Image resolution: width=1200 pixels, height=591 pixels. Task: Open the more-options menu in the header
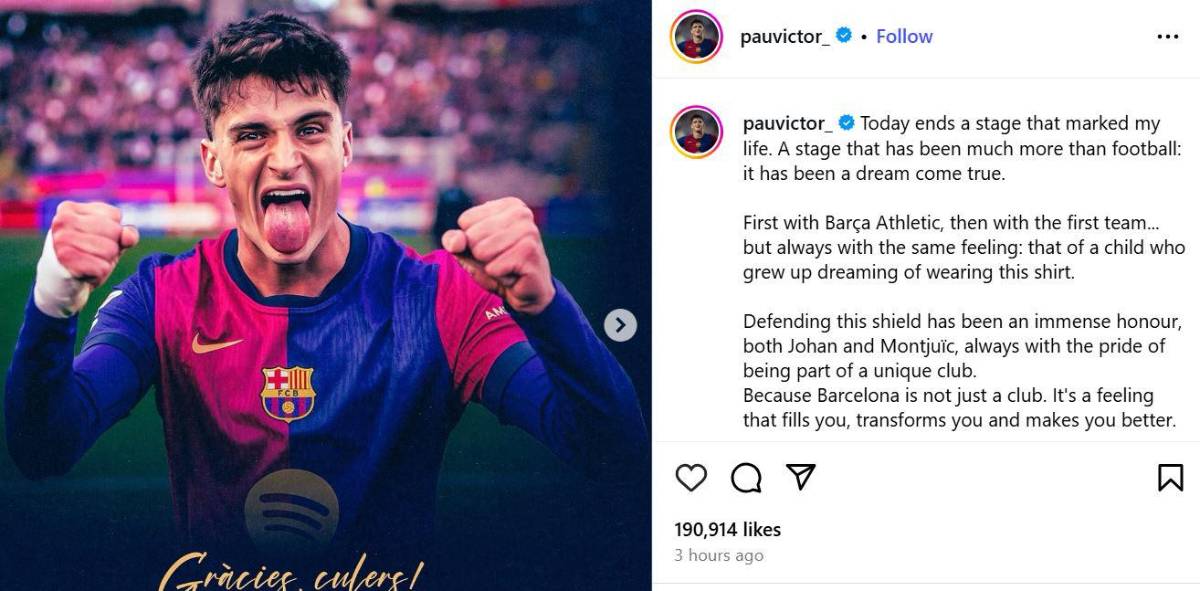[x=1168, y=36]
